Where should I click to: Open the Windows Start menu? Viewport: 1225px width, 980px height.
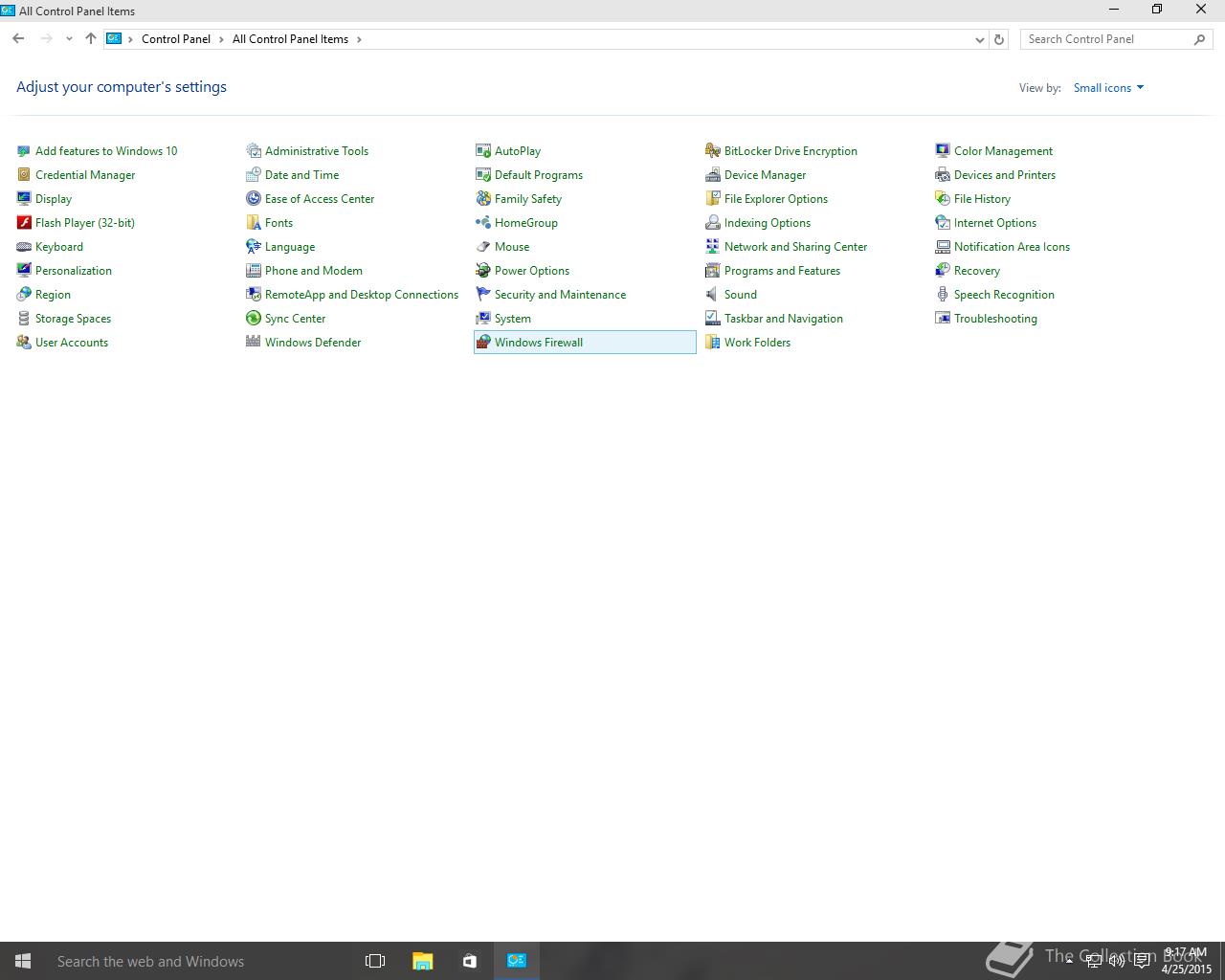click(23, 961)
